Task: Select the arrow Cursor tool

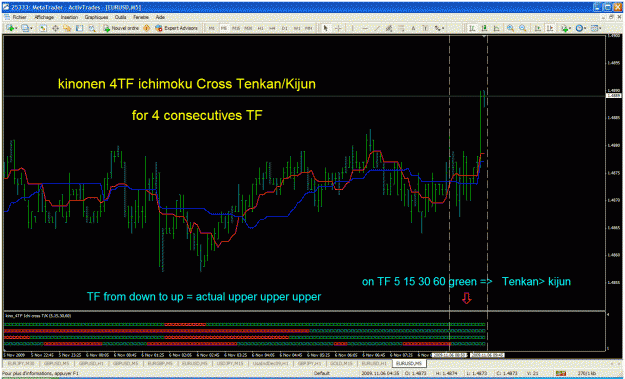Action: coord(326,28)
